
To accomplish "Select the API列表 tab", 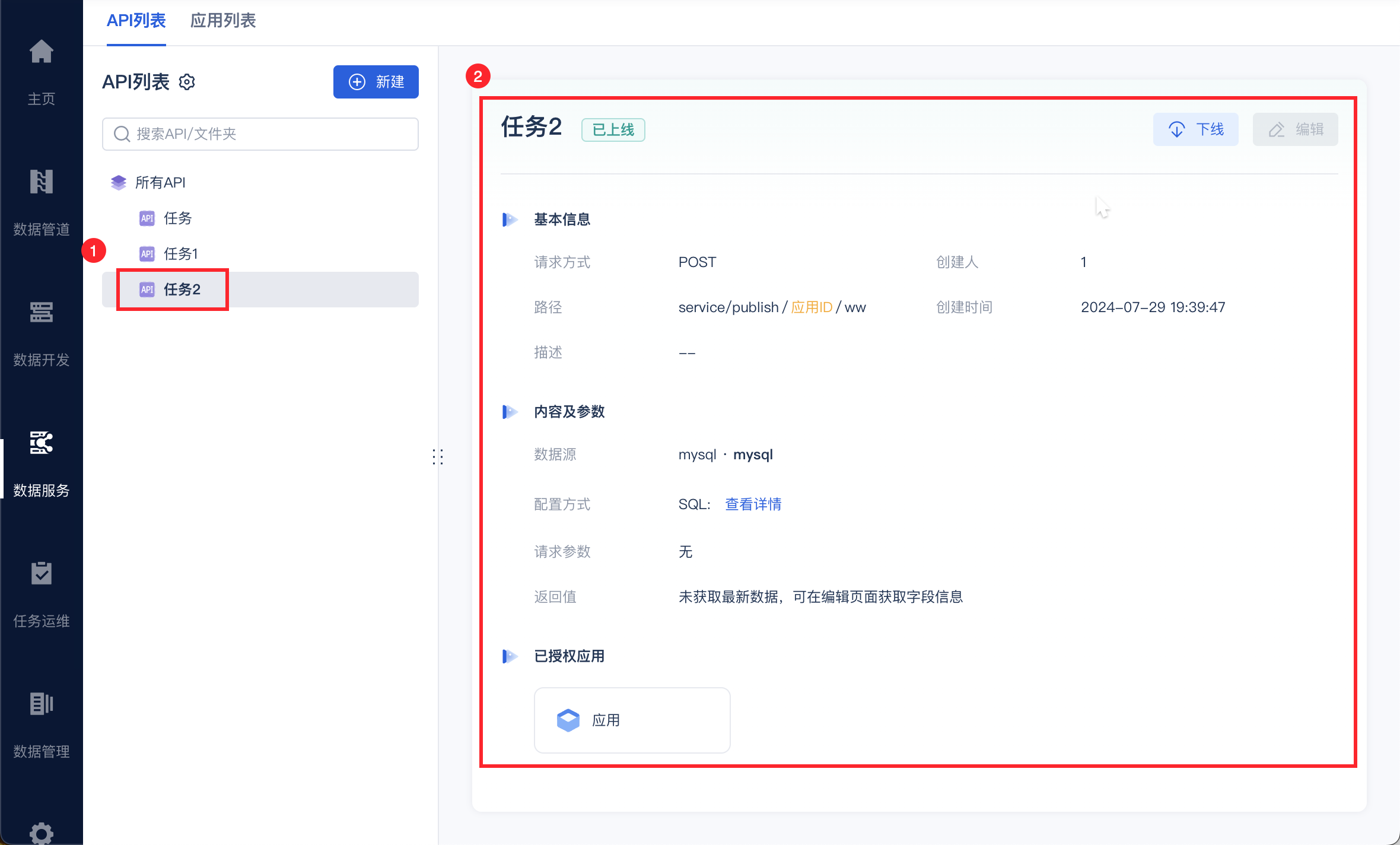I will click(136, 21).
